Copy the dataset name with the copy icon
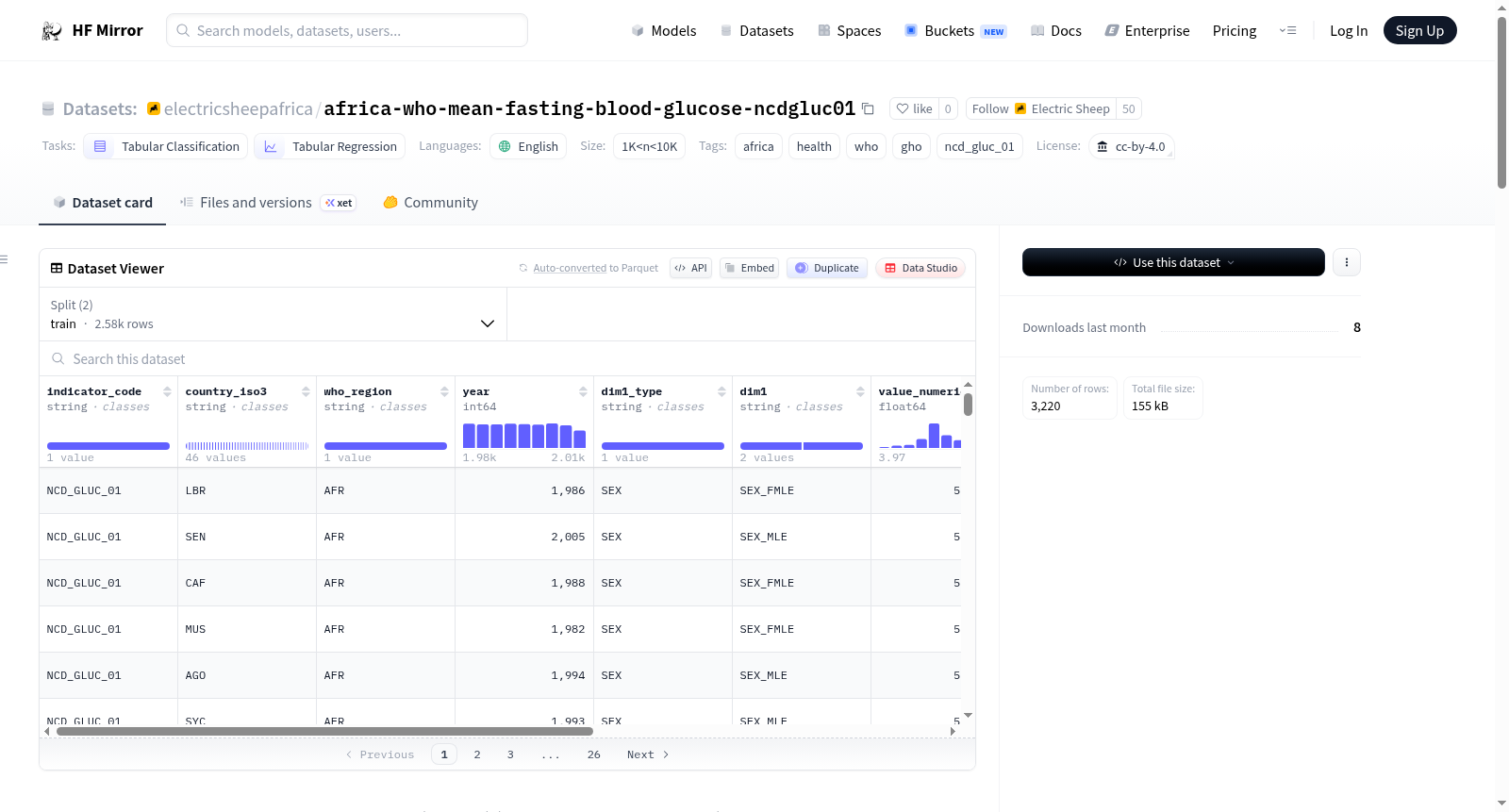 pos(868,108)
